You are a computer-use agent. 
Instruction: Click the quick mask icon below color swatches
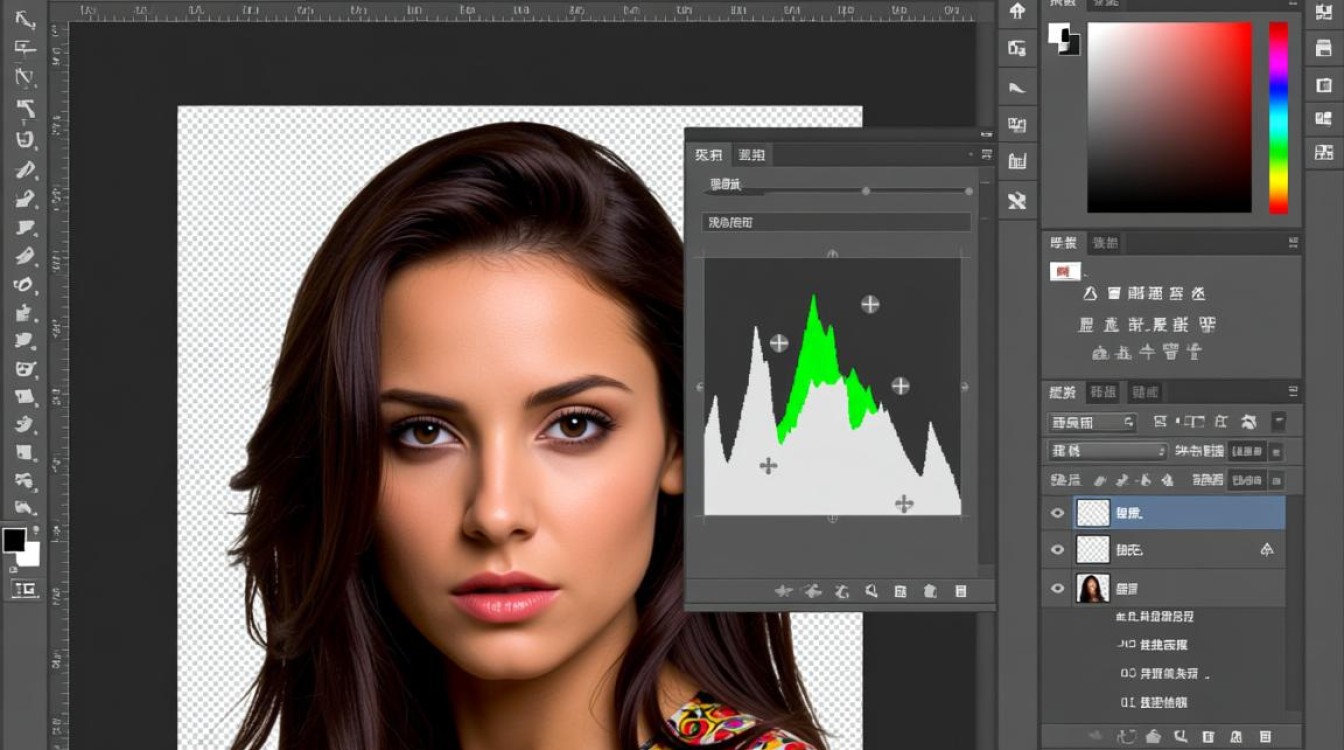click(26, 589)
